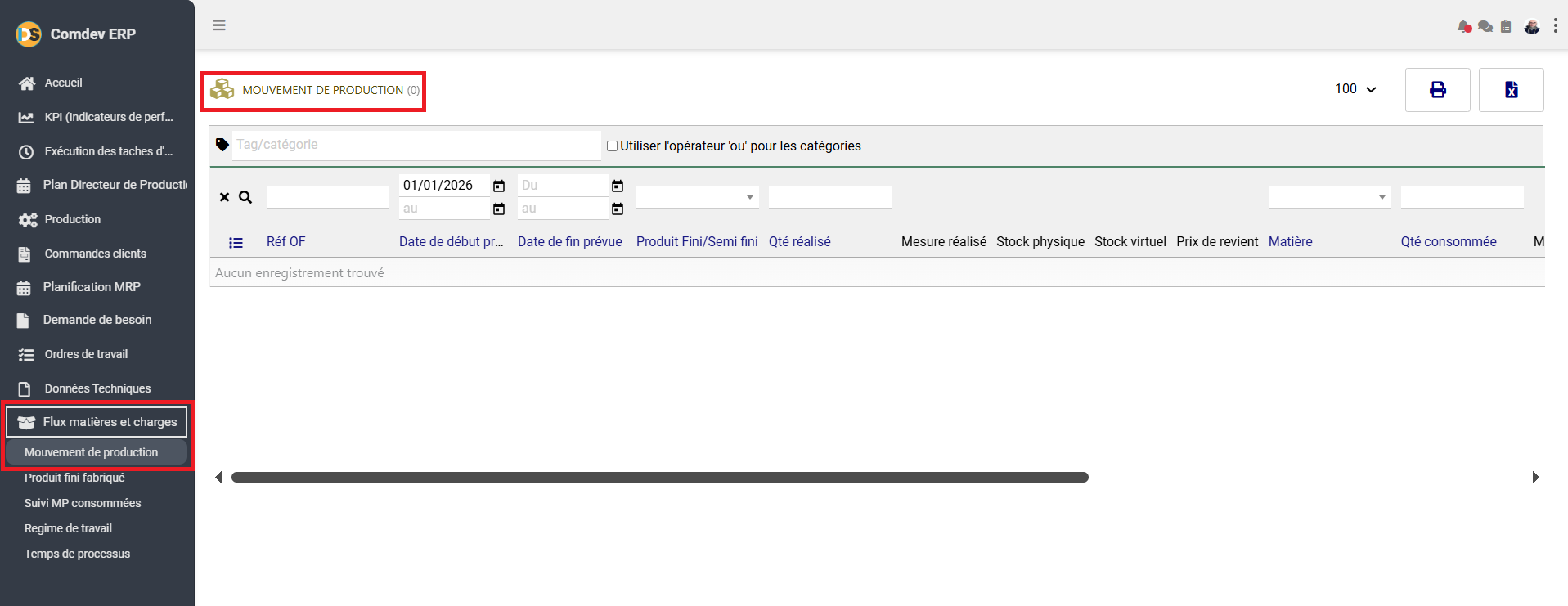1568x606 pixels.
Task: Focus the Qté consommée filter field
Action: [x=1462, y=197]
